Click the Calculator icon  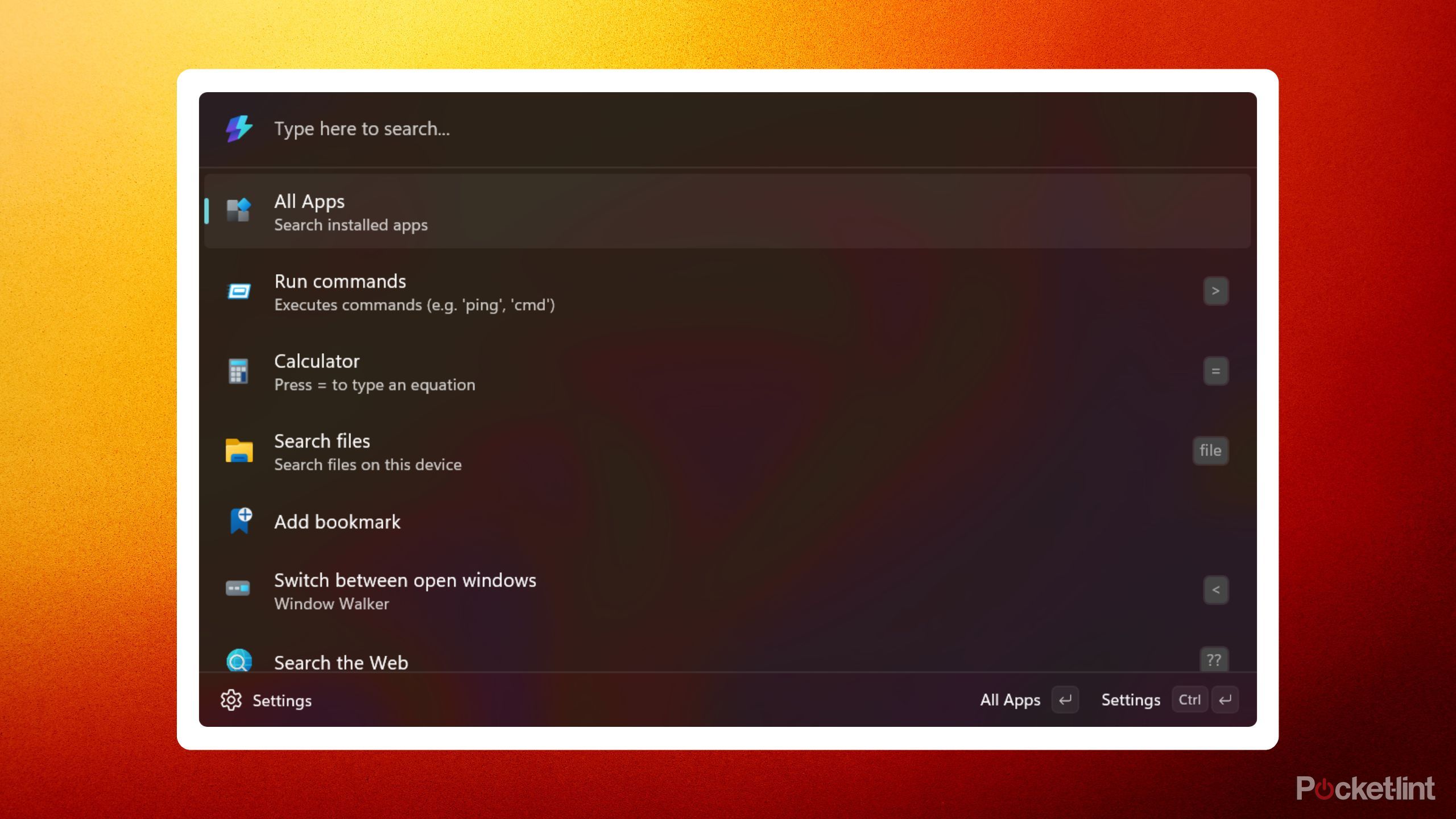[238, 371]
